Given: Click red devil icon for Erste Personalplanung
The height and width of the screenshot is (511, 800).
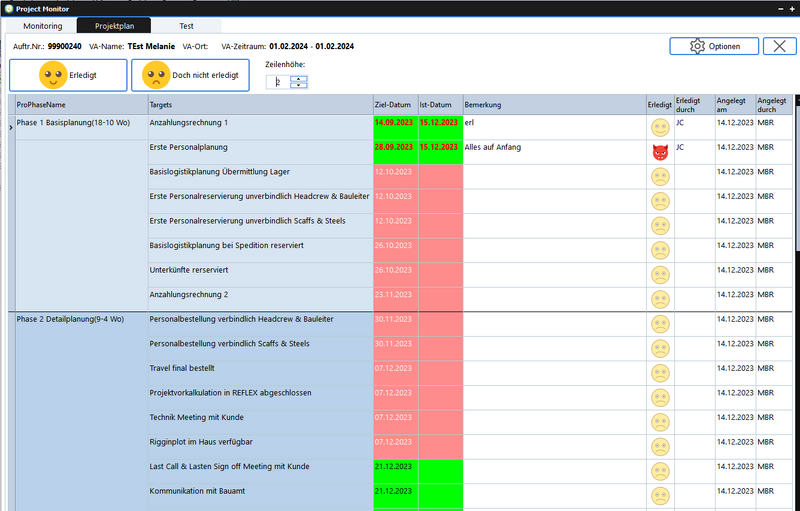Looking at the screenshot, I should tap(660, 152).
